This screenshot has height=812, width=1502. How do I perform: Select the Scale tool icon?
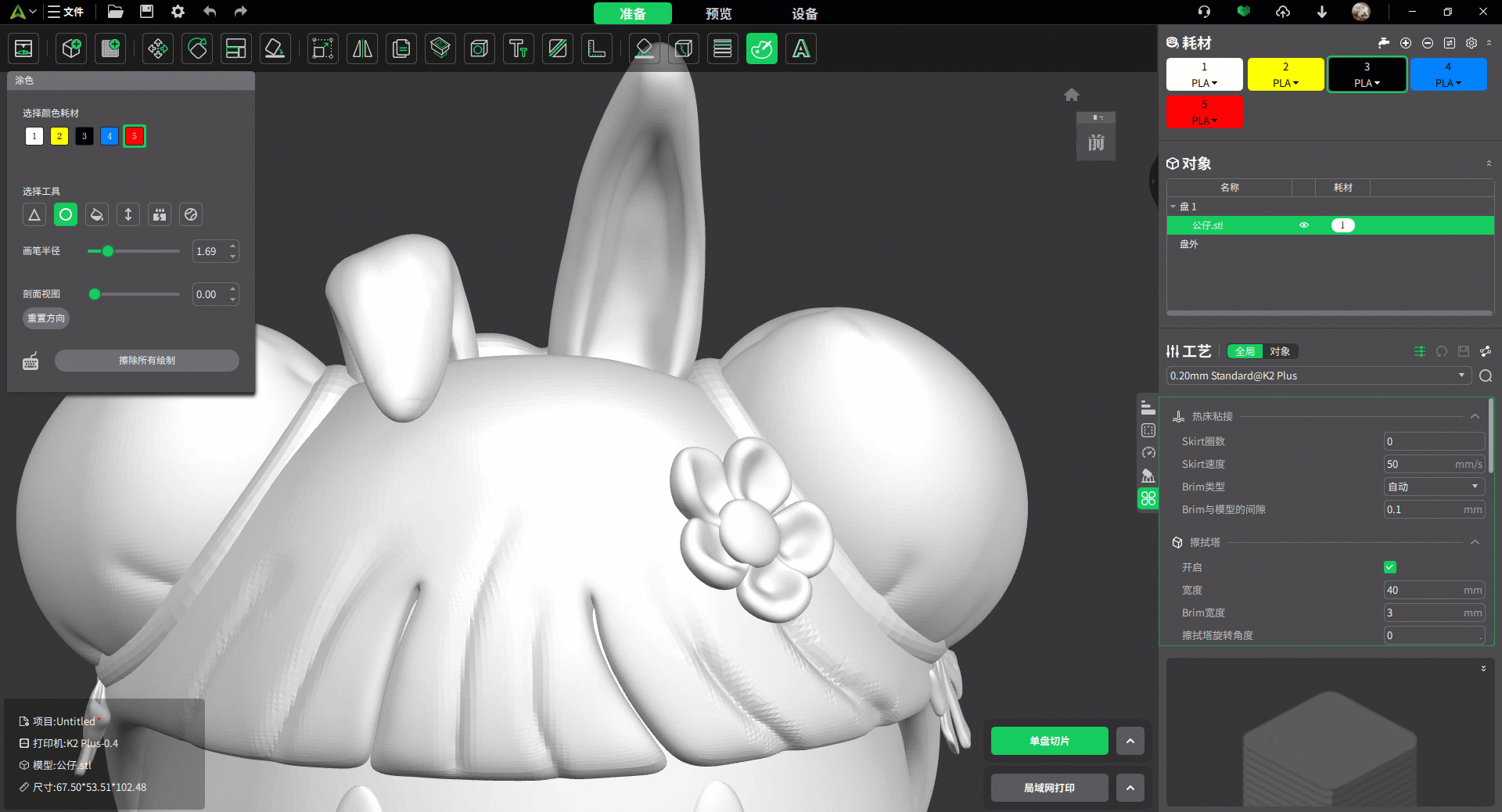click(x=323, y=49)
